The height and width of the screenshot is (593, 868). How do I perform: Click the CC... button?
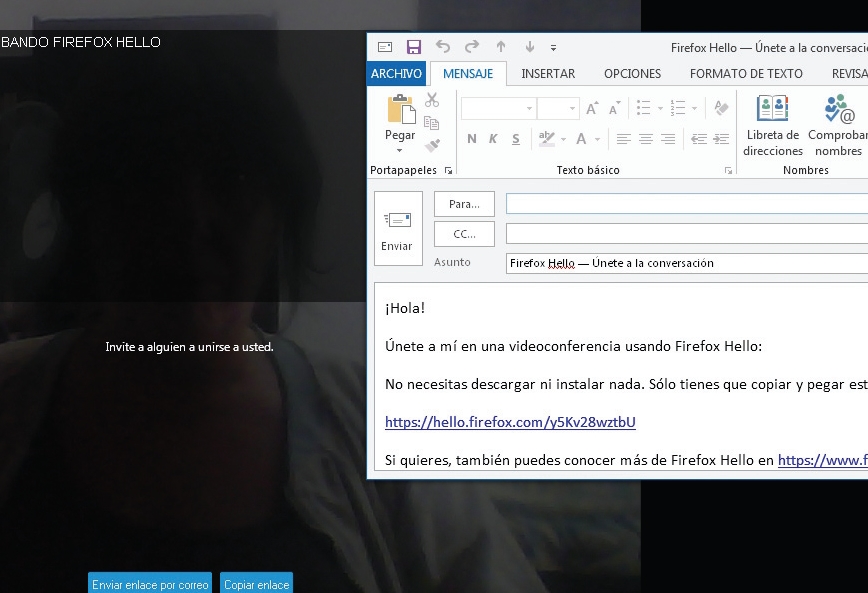(464, 234)
